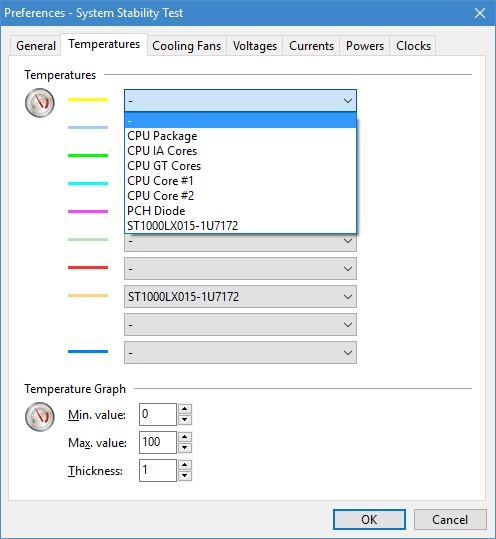Click the Temperature Graph gauge icon
Image resolution: width=496 pixels, height=539 pixels.
pos(40,417)
